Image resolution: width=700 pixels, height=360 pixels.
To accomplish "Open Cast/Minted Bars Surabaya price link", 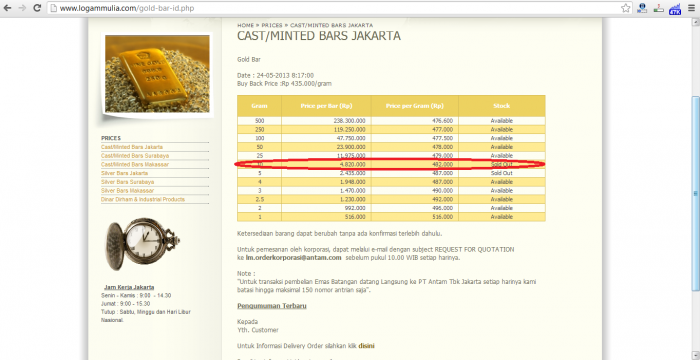I will point(135,155).
